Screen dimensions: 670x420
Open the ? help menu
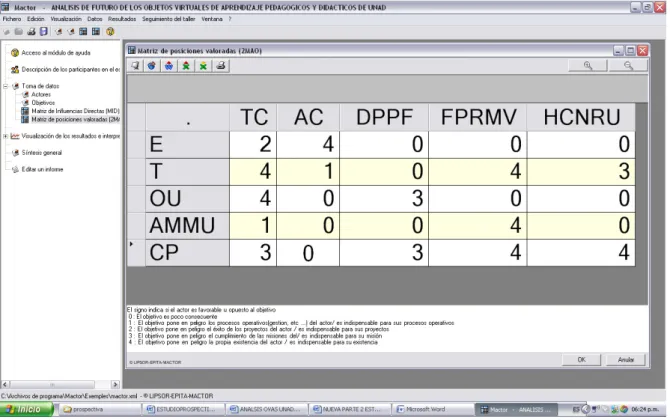[x=230, y=19]
